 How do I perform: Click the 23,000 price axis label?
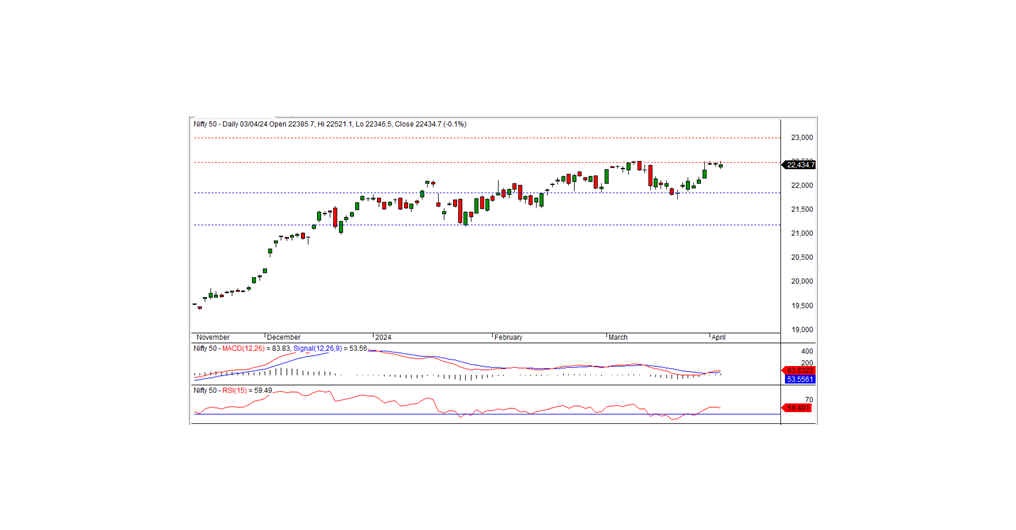point(802,138)
